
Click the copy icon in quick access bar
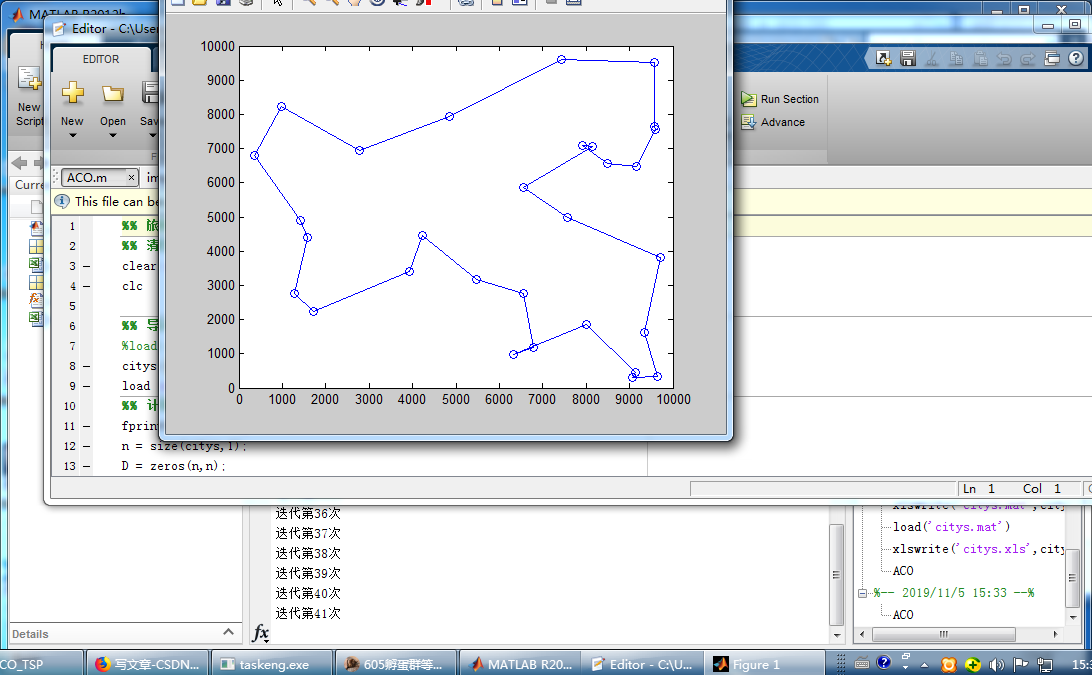(x=956, y=59)
